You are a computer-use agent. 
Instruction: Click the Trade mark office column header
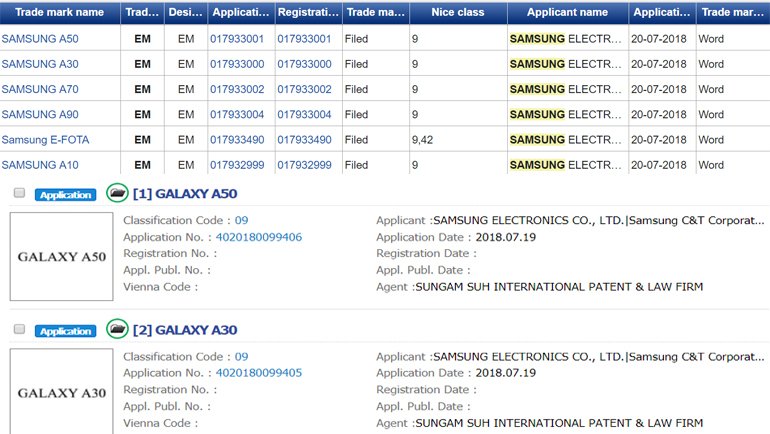[142, 12]
